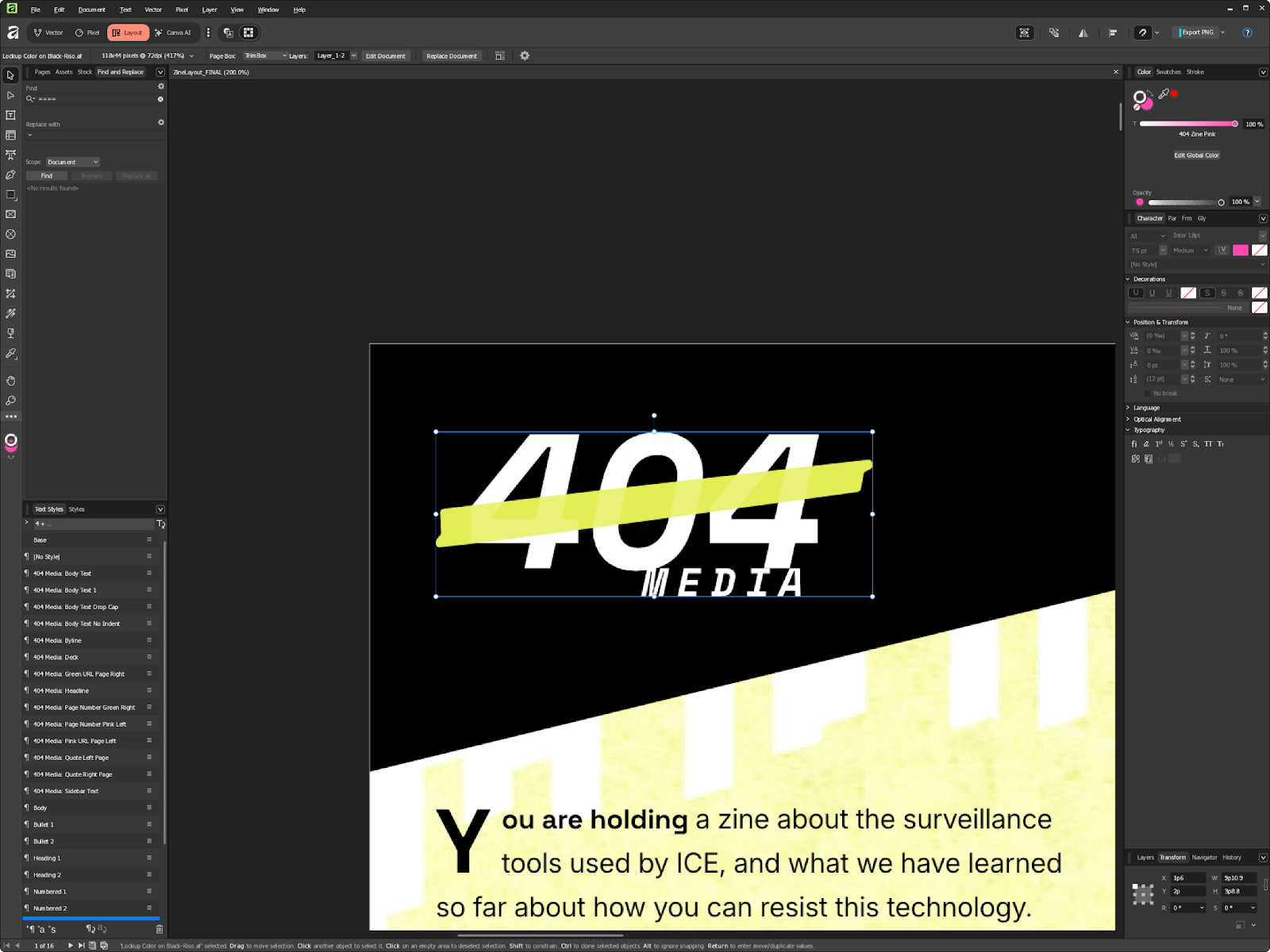Switch to the Vector persona
The height and width of the screenshot is (952, 1270).
pyautogui.click(x=48, y=33)
